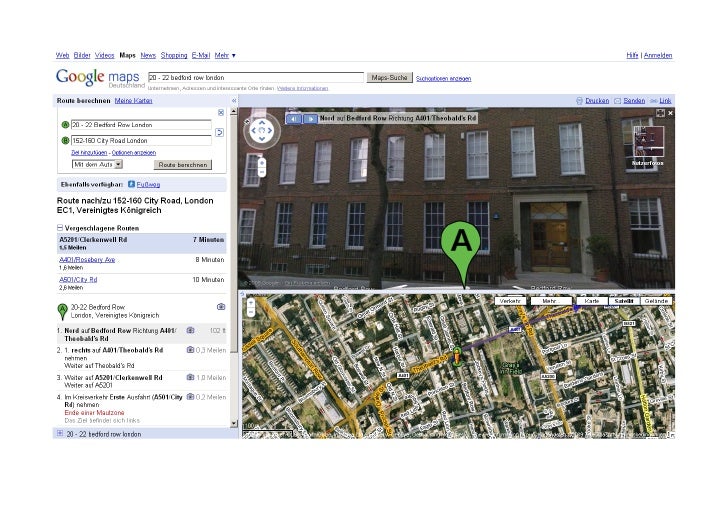Zoom in the satellite map

pos(251,303)
